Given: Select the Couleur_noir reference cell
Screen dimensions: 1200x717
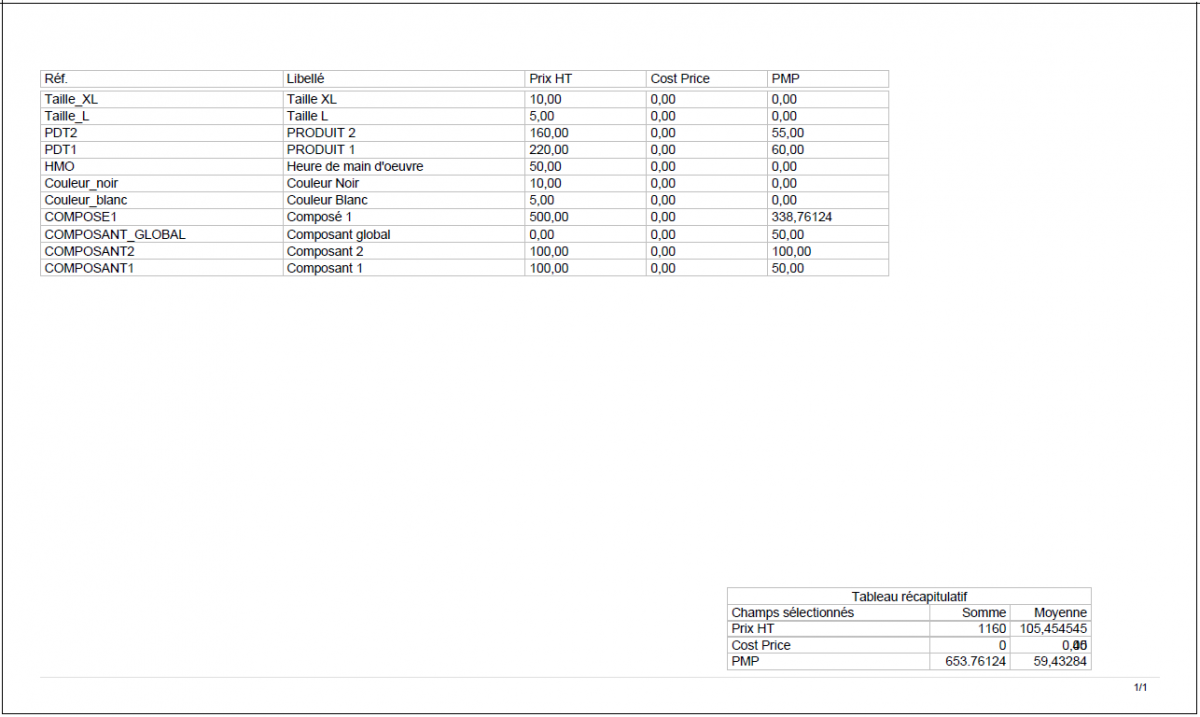Looking at the screenshot, I should pyautogui.click(x=75, y=184).
